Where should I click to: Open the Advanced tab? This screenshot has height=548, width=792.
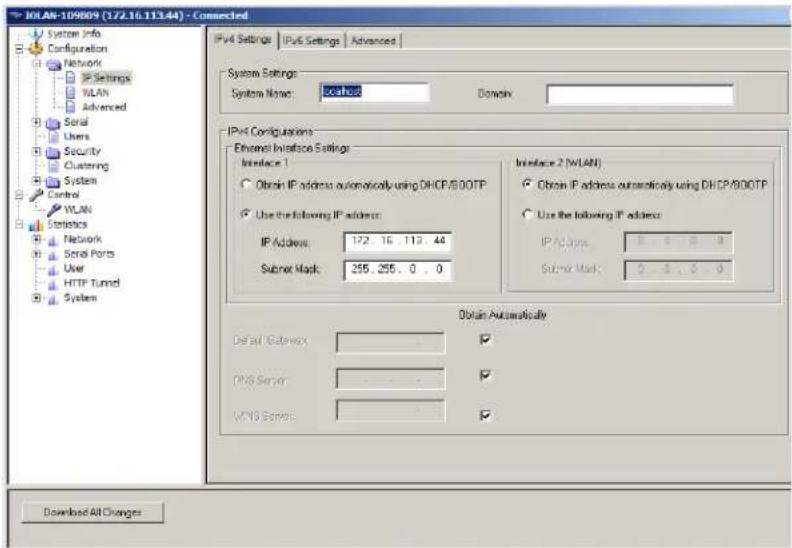pyautogui.click(x=373, y=40)
